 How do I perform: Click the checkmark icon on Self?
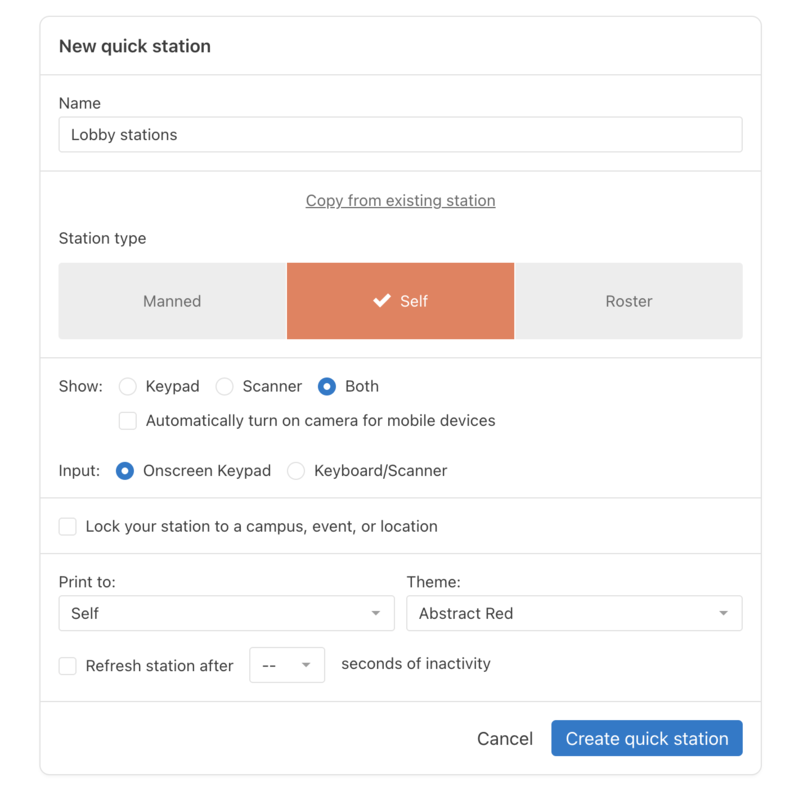(381, 301)
